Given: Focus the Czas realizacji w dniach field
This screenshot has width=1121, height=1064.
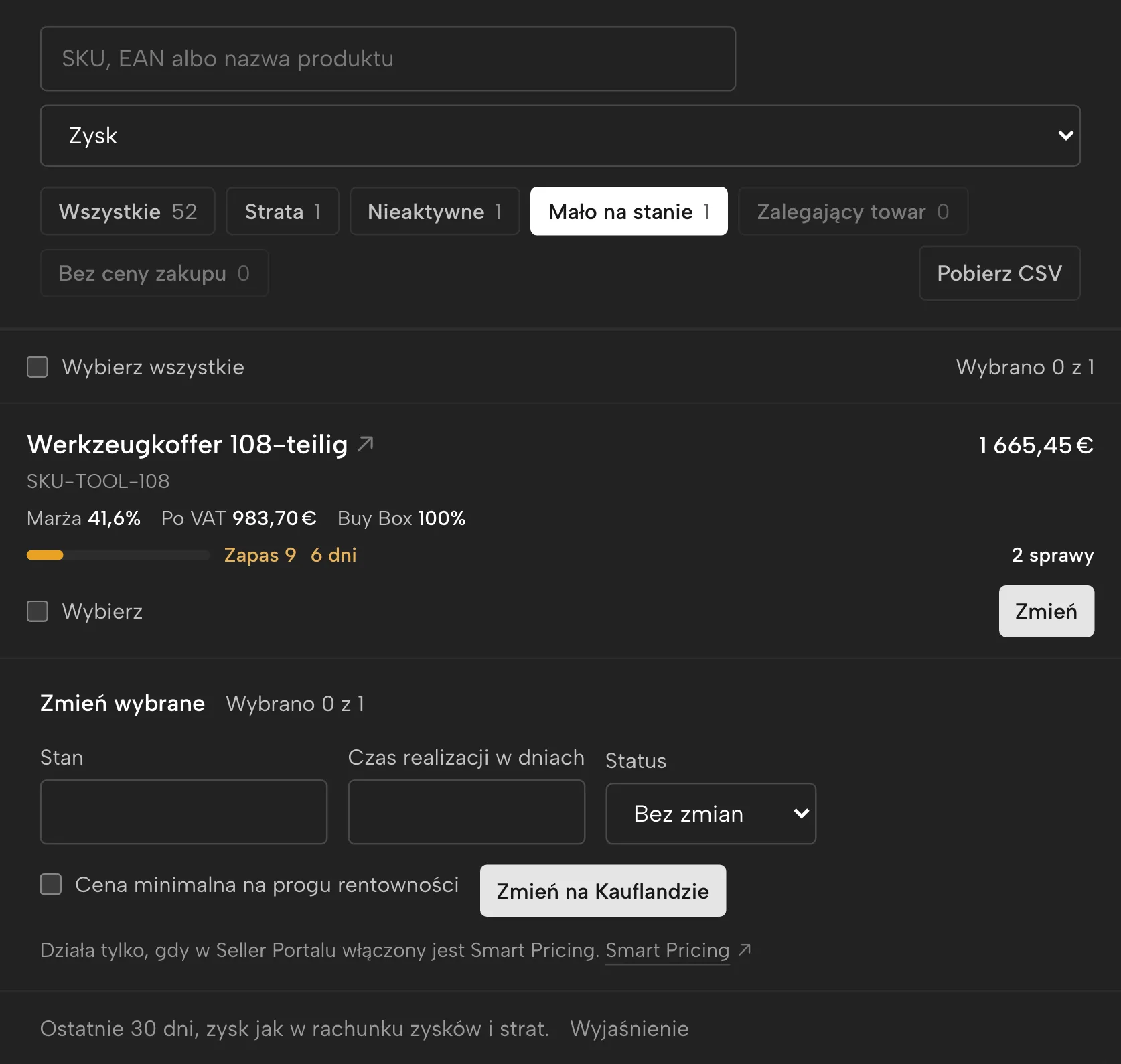Looking at the screenshot, I should 467,812.
